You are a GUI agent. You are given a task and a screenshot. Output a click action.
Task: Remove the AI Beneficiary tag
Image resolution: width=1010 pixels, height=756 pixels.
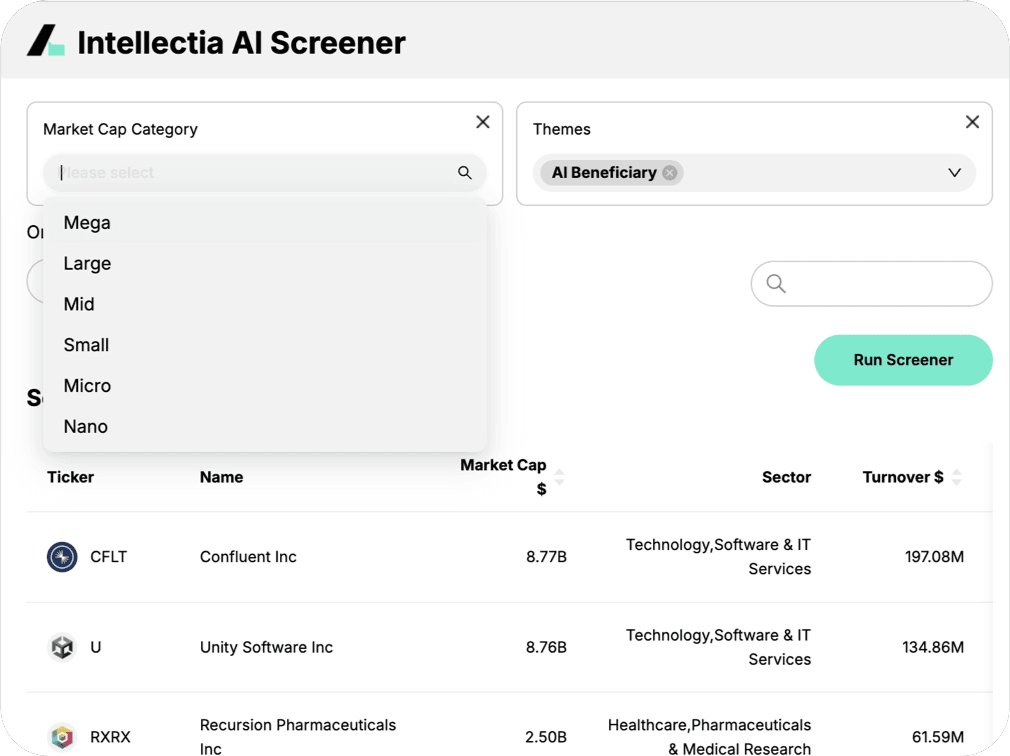tap(670, 173)
